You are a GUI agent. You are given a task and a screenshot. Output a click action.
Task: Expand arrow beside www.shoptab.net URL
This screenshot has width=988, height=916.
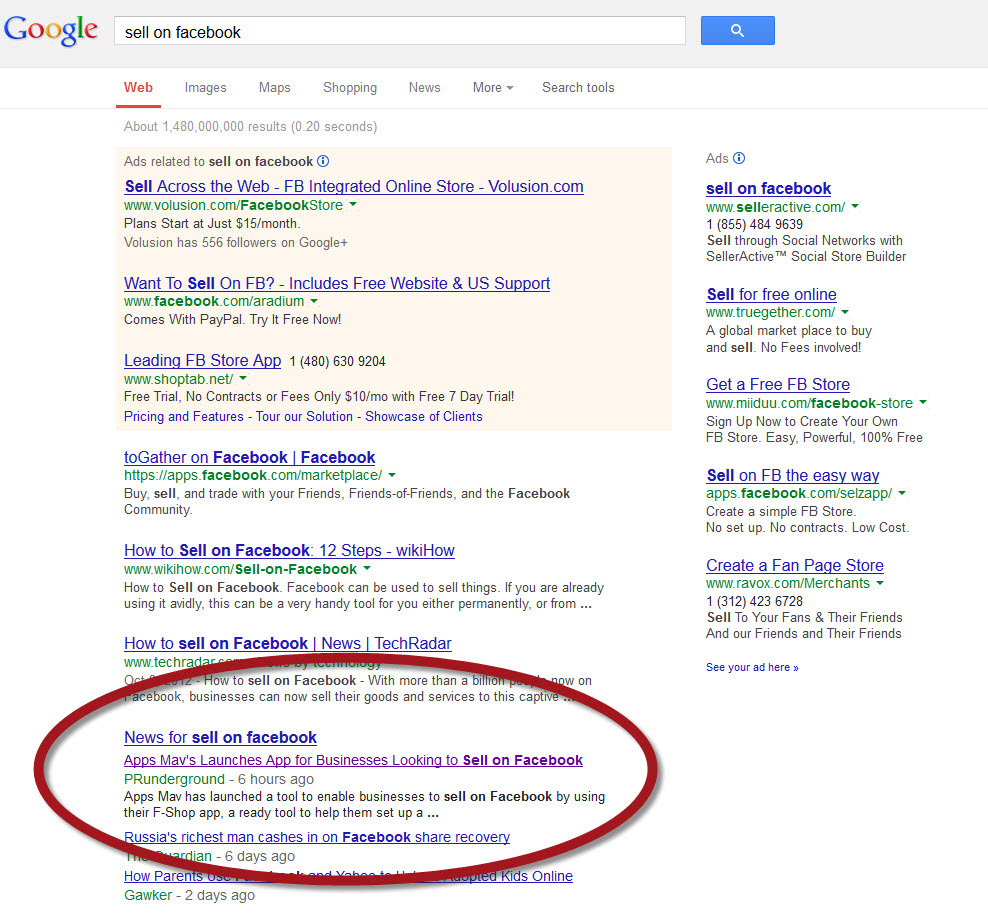pyautogui.click(x=243, y=378)
